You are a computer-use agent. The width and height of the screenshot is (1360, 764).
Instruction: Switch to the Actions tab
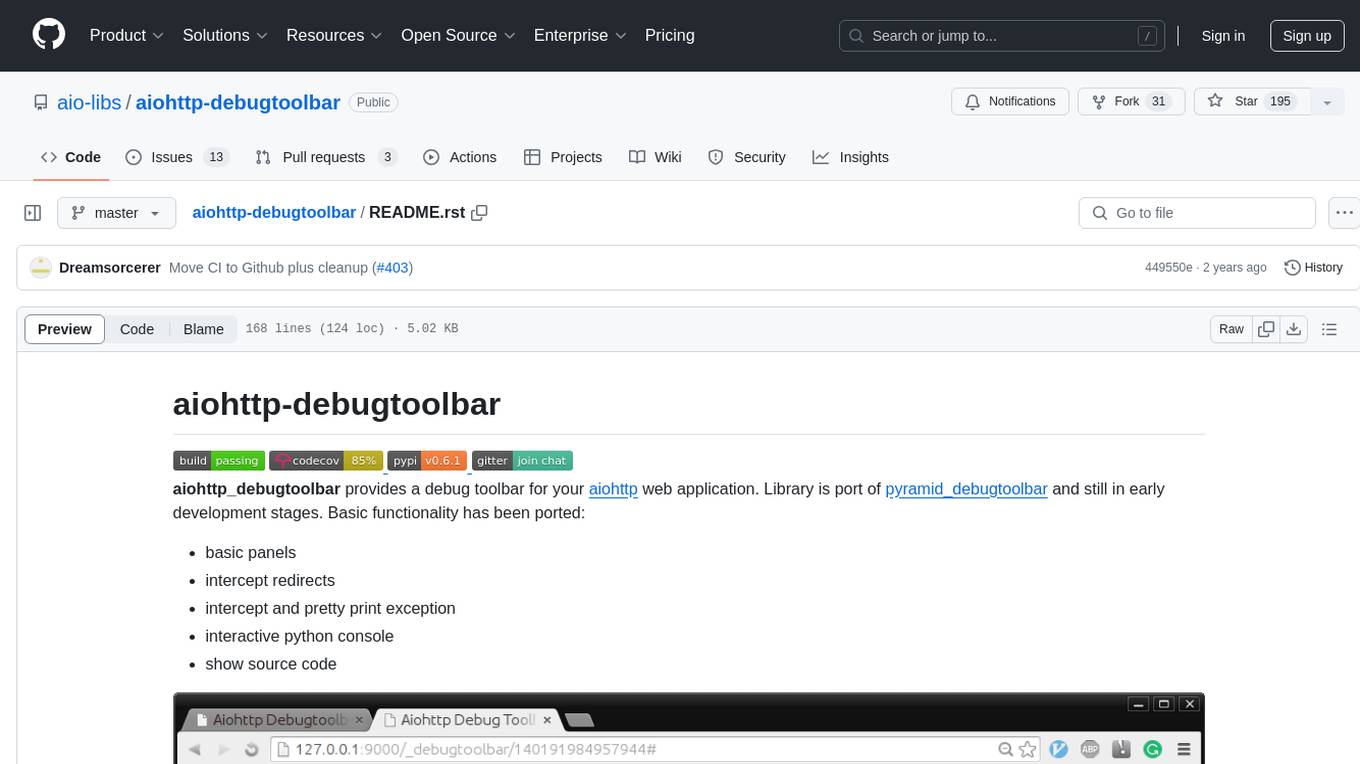(x=460, y=157)
